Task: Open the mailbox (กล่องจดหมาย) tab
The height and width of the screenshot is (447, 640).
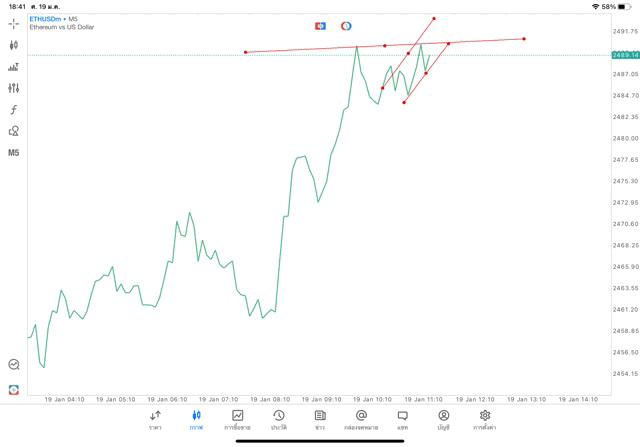Action: point(361,419)
